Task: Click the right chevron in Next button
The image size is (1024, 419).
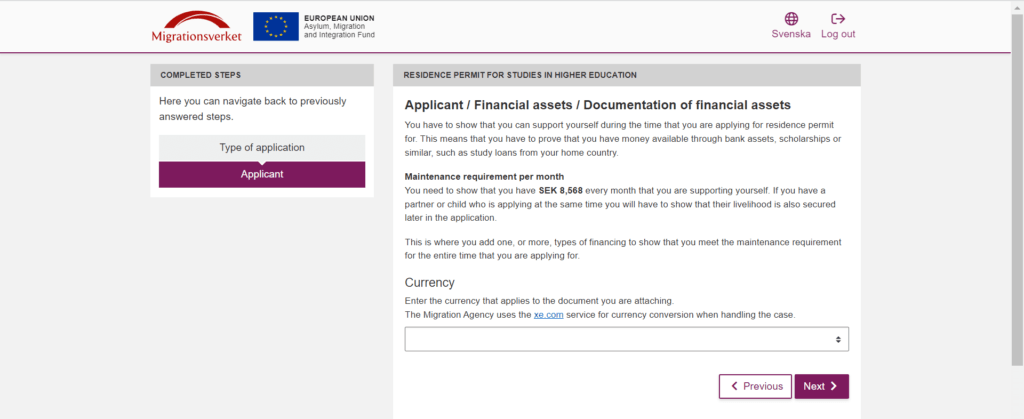Action: point(834,386)
